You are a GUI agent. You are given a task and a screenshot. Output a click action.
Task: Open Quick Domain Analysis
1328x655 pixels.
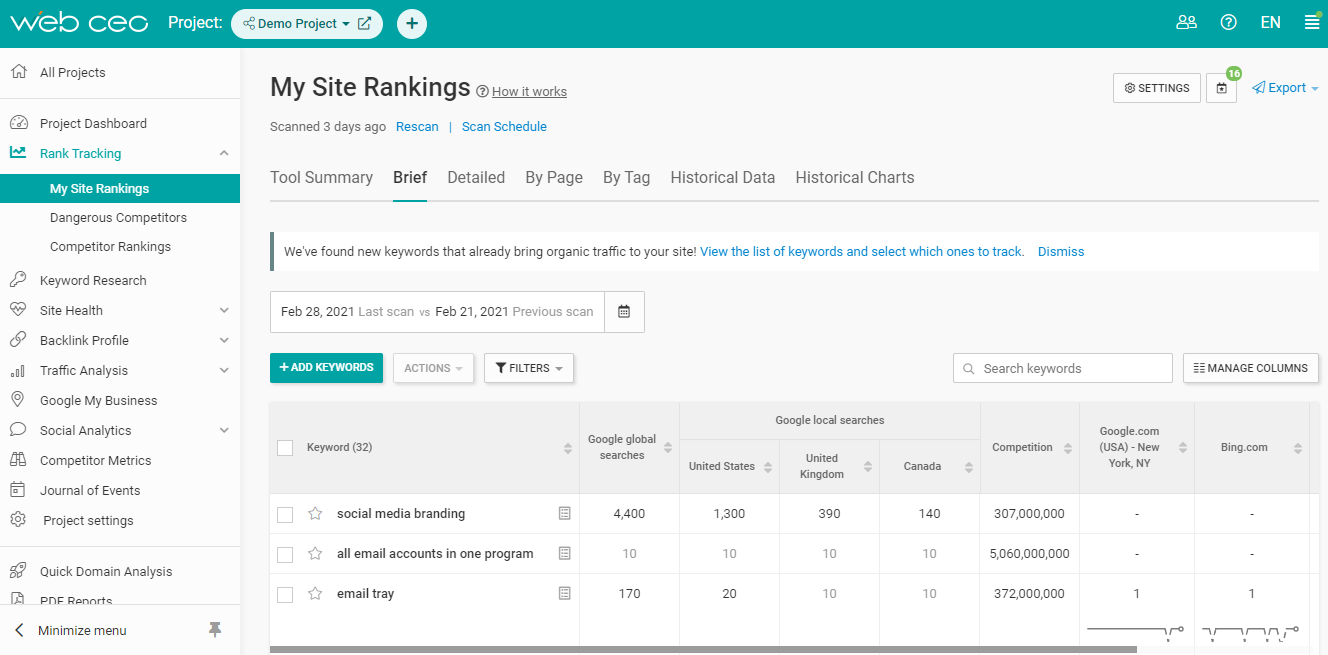coord(106,571)
